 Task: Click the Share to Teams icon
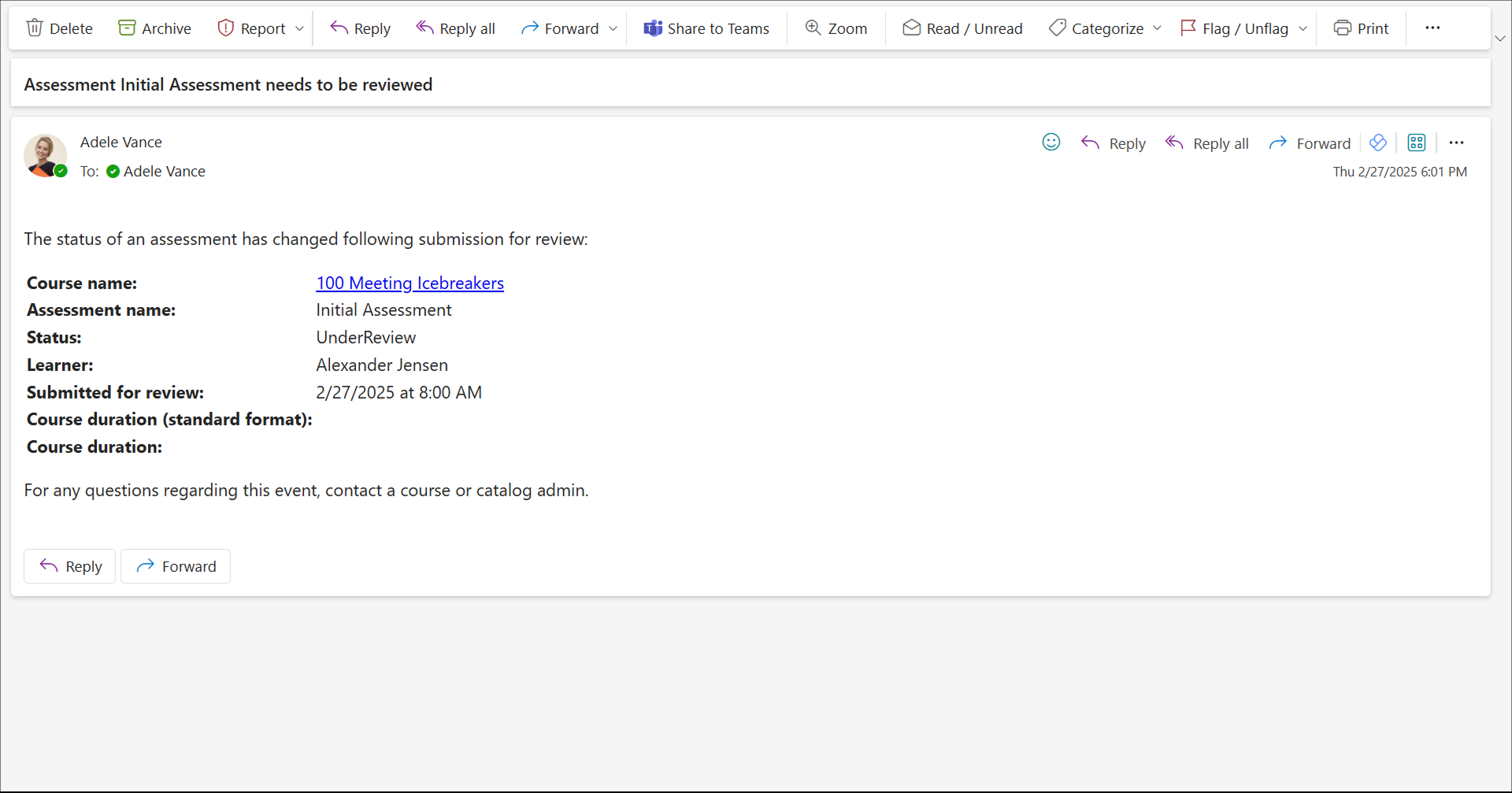coord(653,28)
